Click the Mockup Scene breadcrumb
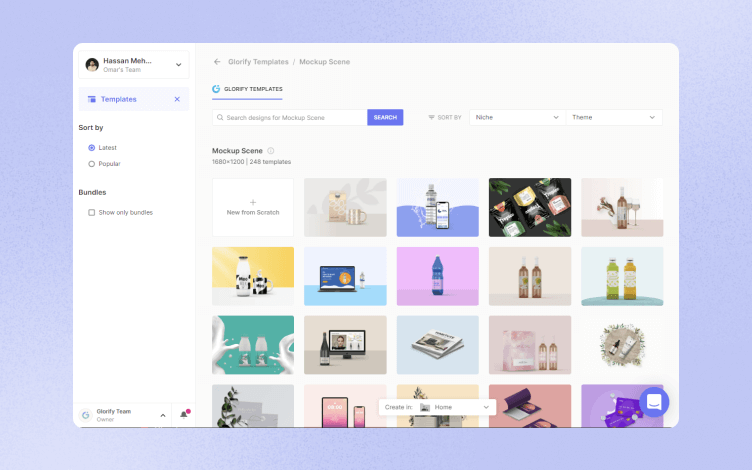752x470 pixels. [x=325, y=62]
